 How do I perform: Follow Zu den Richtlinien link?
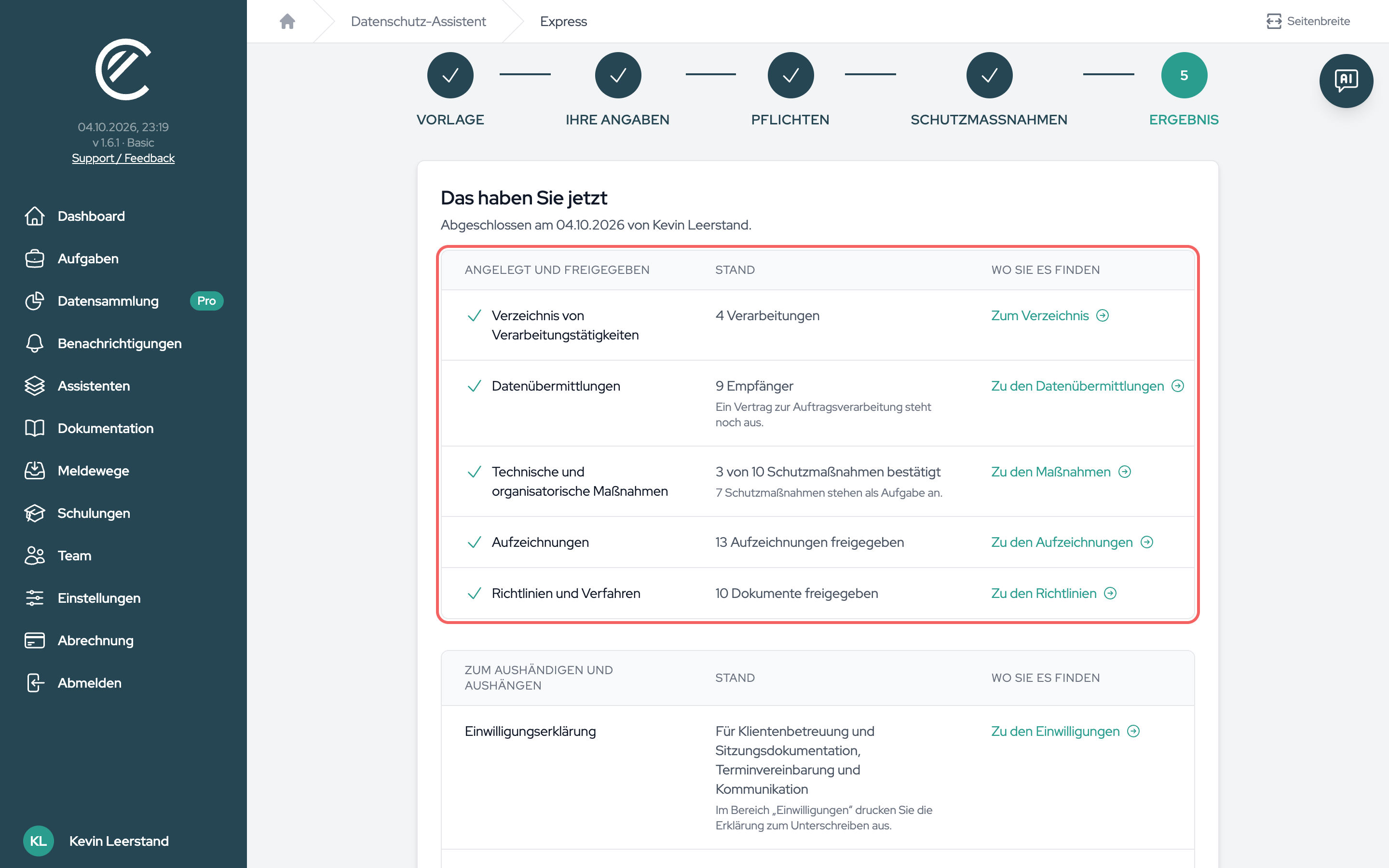[1053, 594]
